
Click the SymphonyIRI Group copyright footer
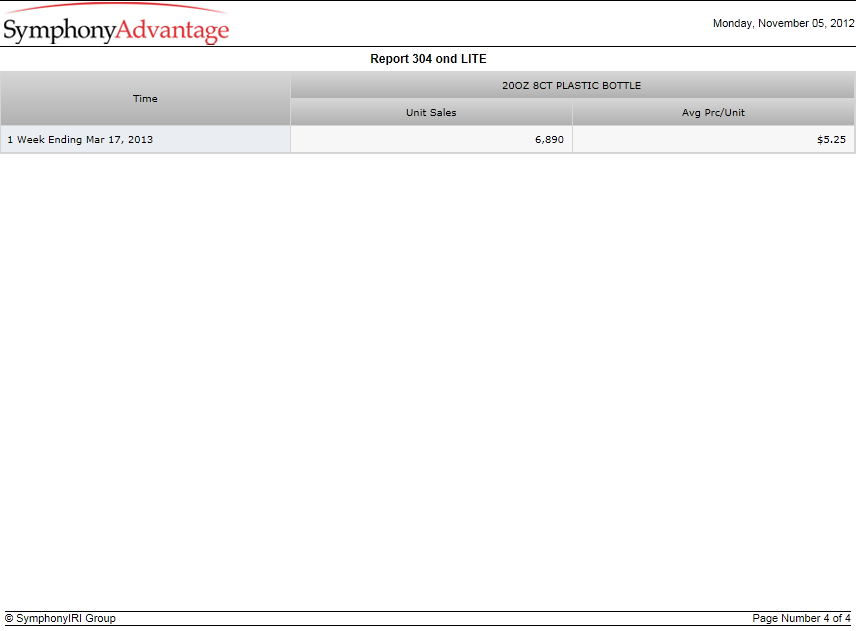coord(60,618)
